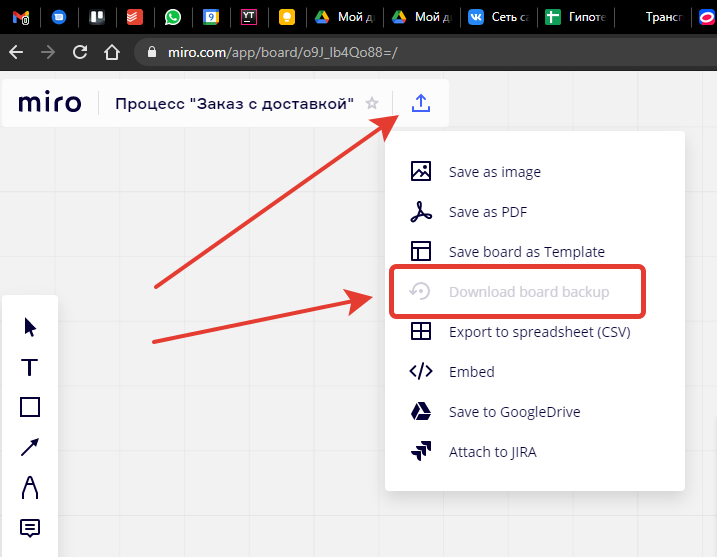Click the board title "Заказ с доставкой"
This screenshot has height=557, width=717.
point(234,103)
